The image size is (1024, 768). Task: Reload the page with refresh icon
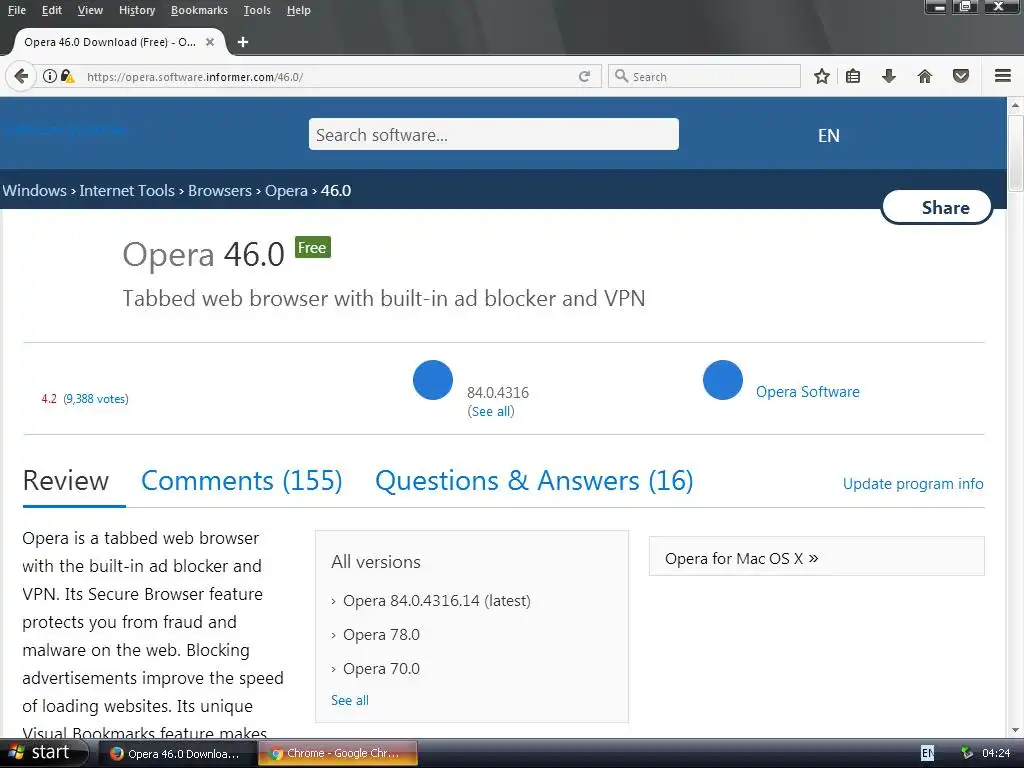click(584, 76)
